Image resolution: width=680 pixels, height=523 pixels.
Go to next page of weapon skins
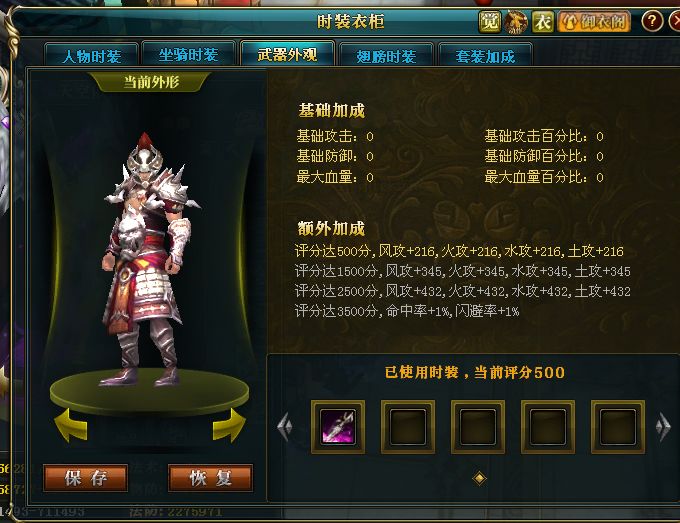click(x=664, y=427)
